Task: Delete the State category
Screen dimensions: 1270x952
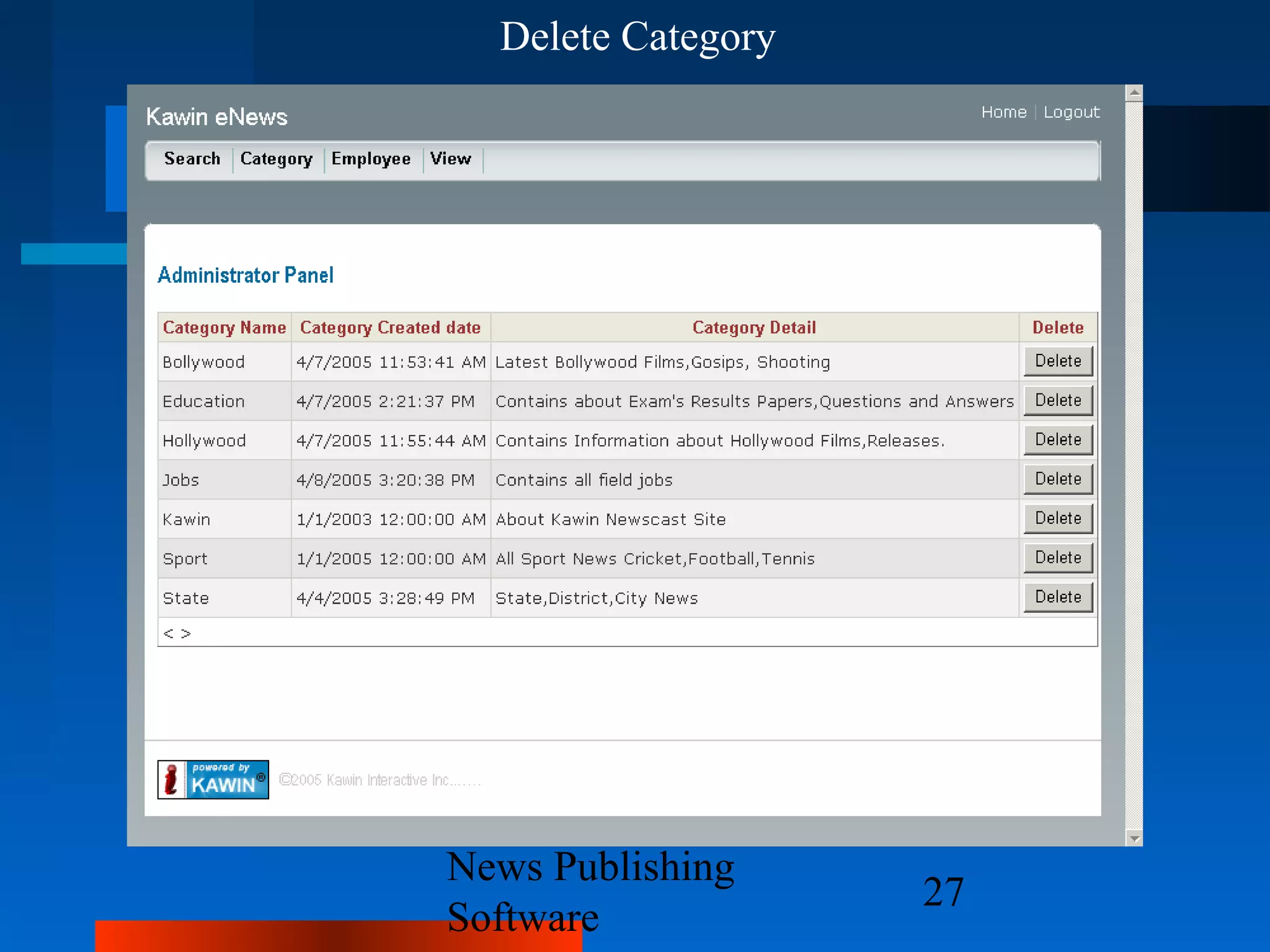Action: pyautogui.click(x=1058, y=597)
